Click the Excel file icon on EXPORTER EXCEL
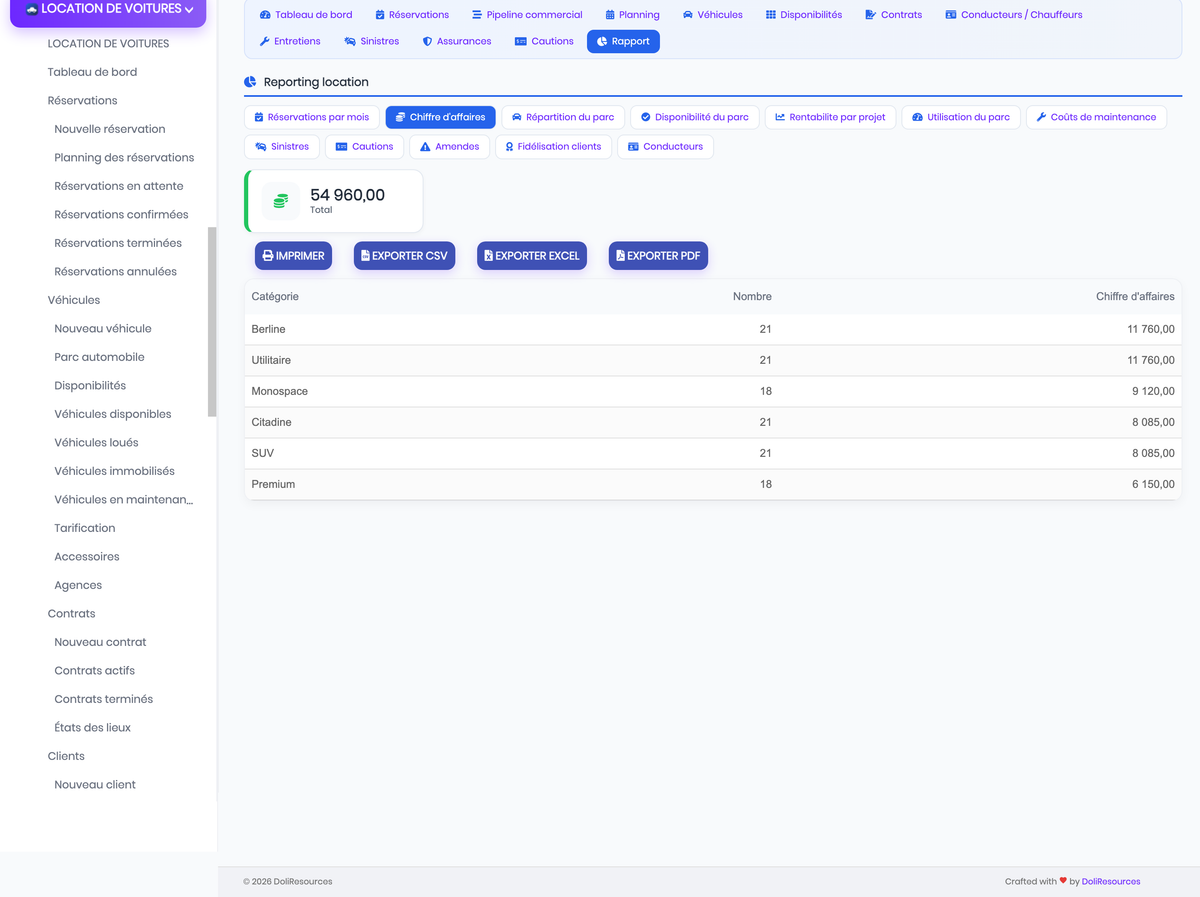 pos(488,256)
